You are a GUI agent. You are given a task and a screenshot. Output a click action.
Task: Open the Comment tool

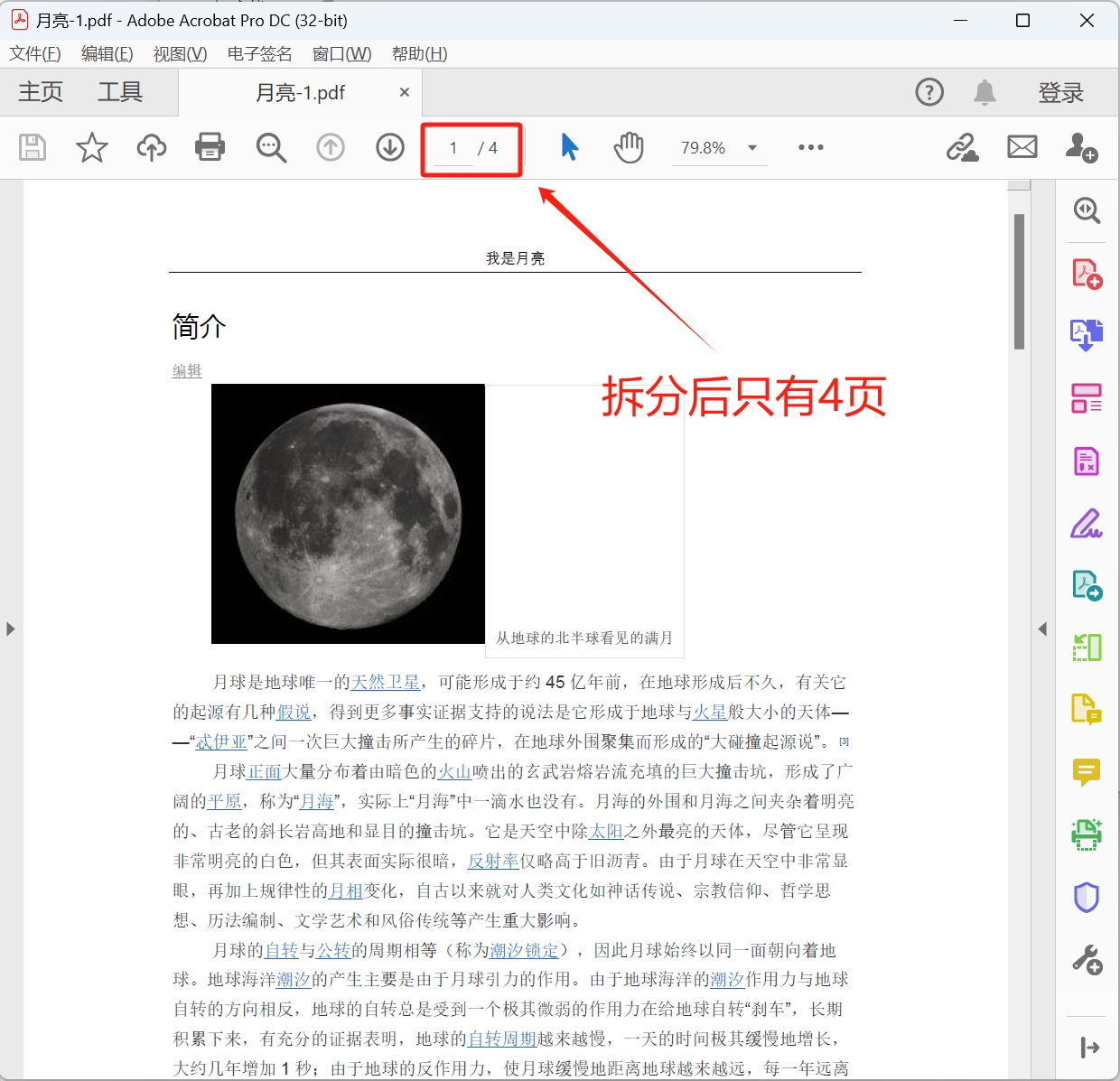click(x=1087, y=772)
